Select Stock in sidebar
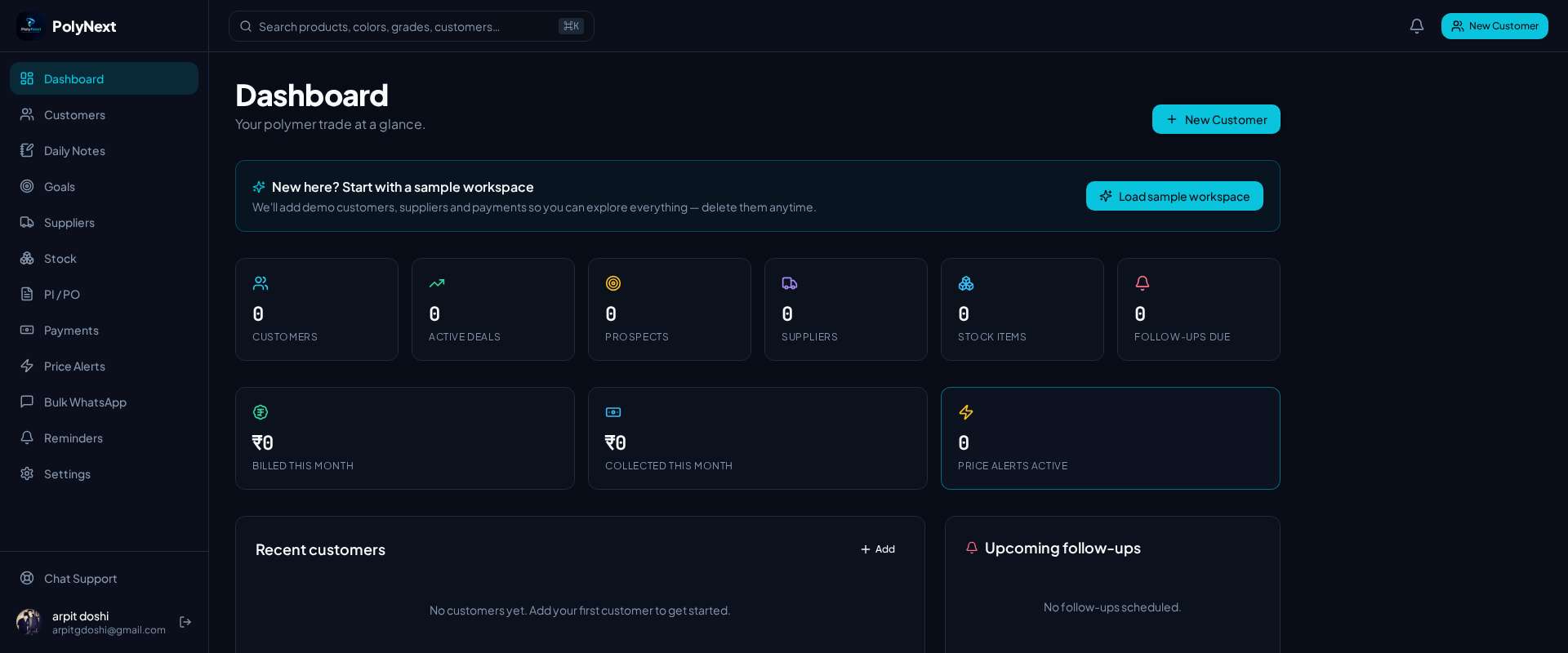The image size is (1568, 653). (104, 258)
